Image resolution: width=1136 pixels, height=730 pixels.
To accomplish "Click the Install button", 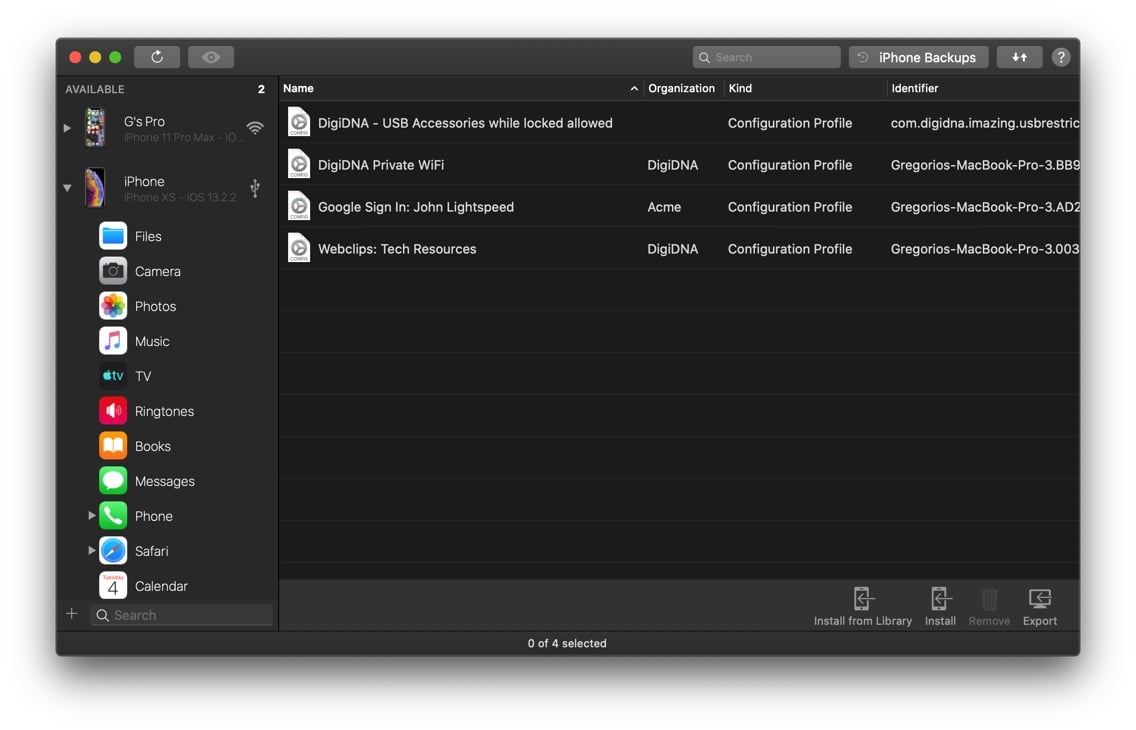I will coord(940,607).
